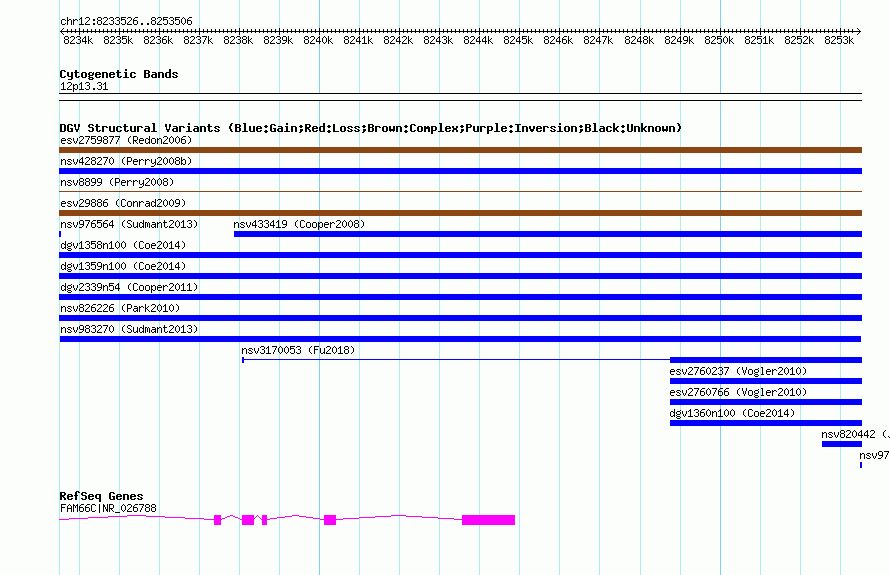This screenshot has height=575, width=890.
Task: Open esv2760237 (Vogler2010) label
Action: click(x=738, y=371)
